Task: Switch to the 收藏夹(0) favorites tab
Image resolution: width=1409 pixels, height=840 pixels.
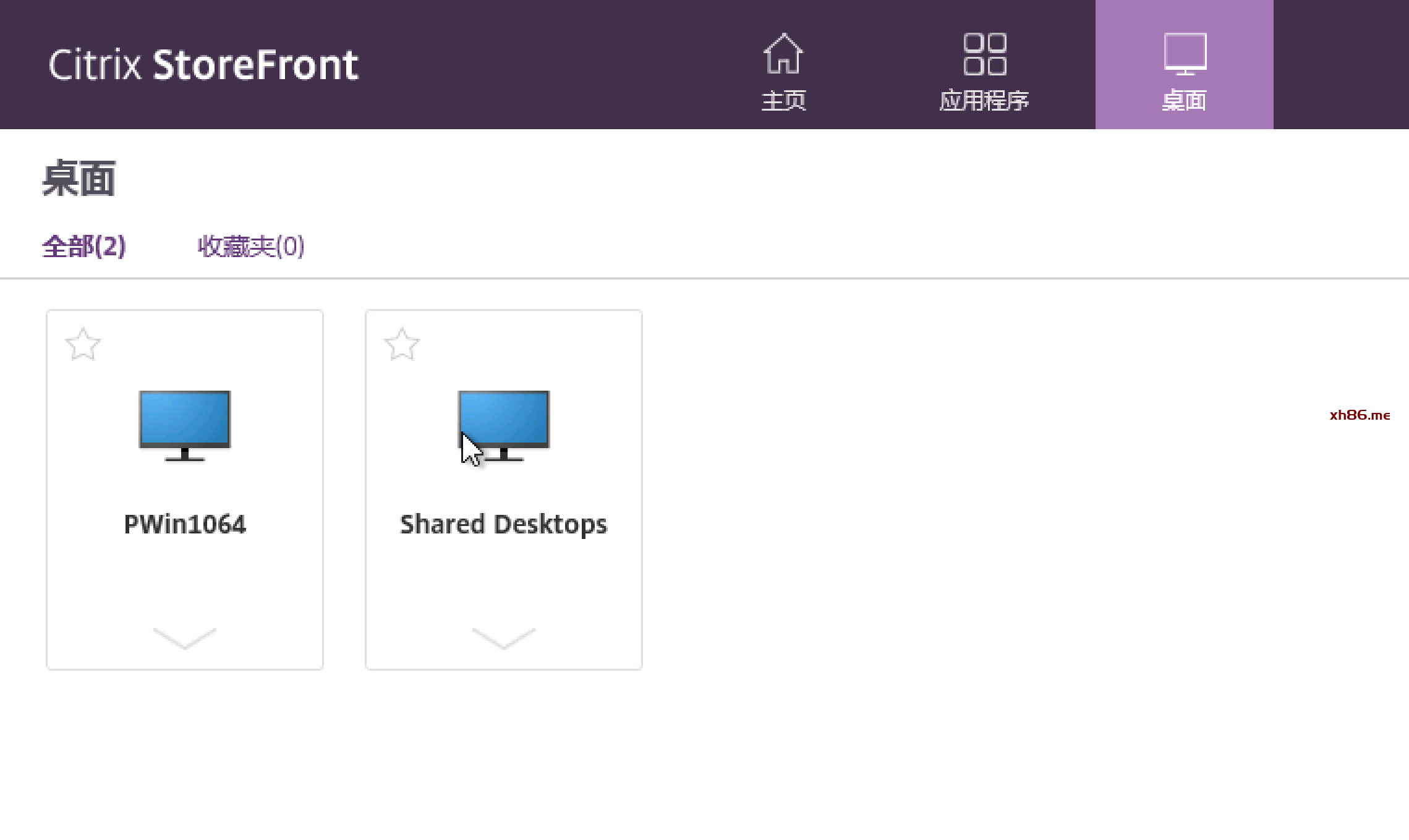Action: [251, 247]
